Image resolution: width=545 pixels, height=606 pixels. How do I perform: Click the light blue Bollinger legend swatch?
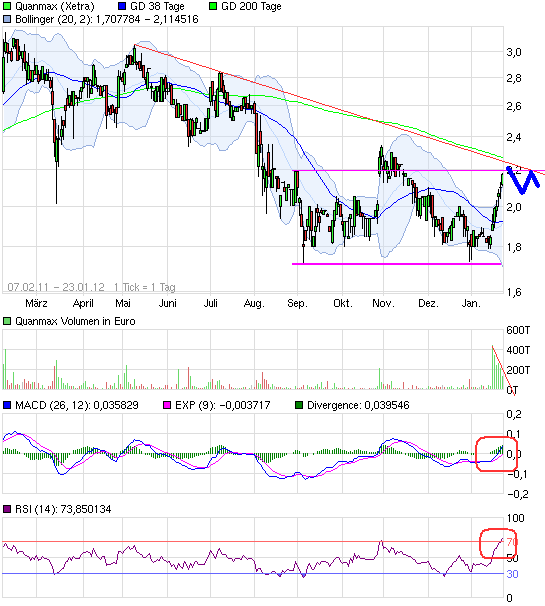pos(7,19)
